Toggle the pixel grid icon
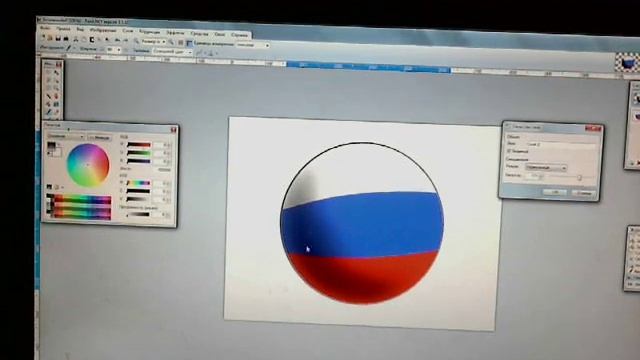 click(180, 42)
